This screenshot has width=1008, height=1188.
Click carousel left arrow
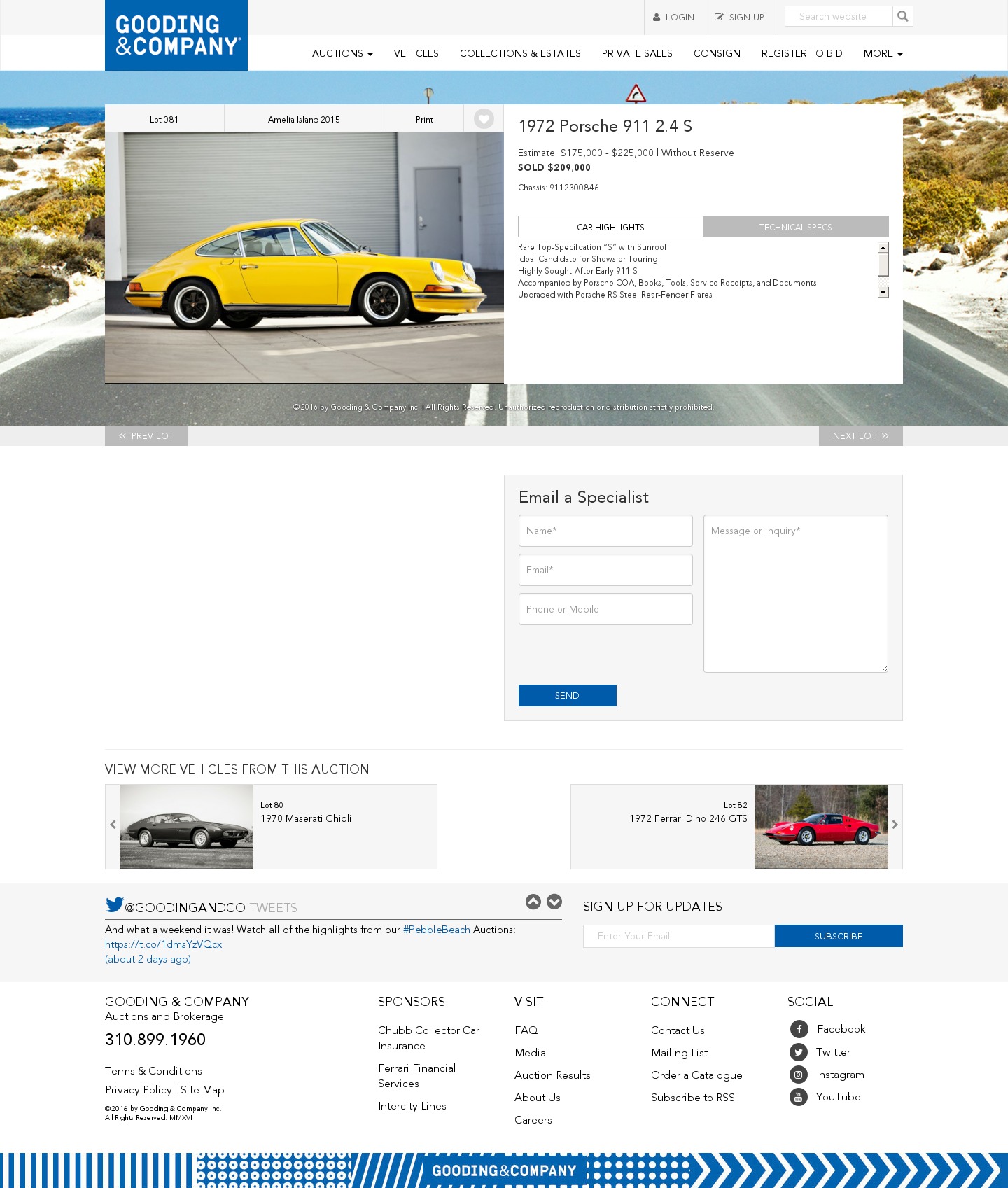(x=113, y=825)
